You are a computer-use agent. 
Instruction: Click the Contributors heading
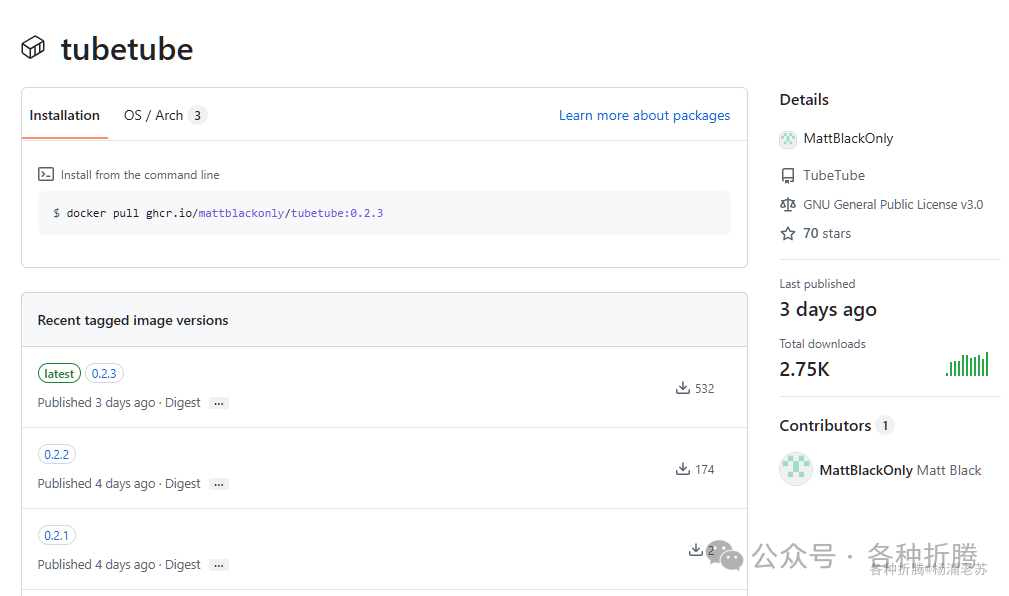point(825,425)
